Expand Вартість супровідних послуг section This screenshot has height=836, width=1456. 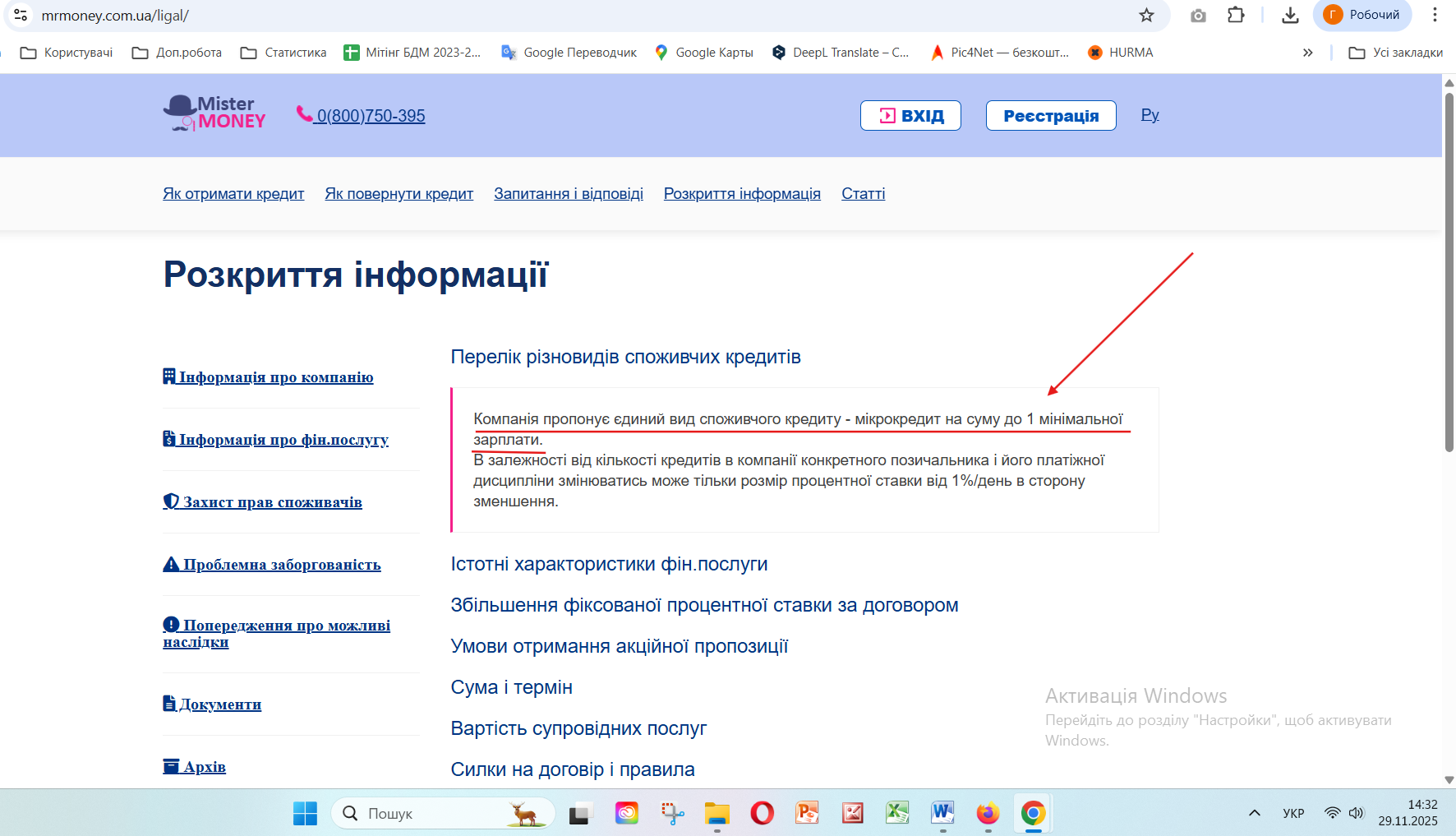tap(578, 728)
